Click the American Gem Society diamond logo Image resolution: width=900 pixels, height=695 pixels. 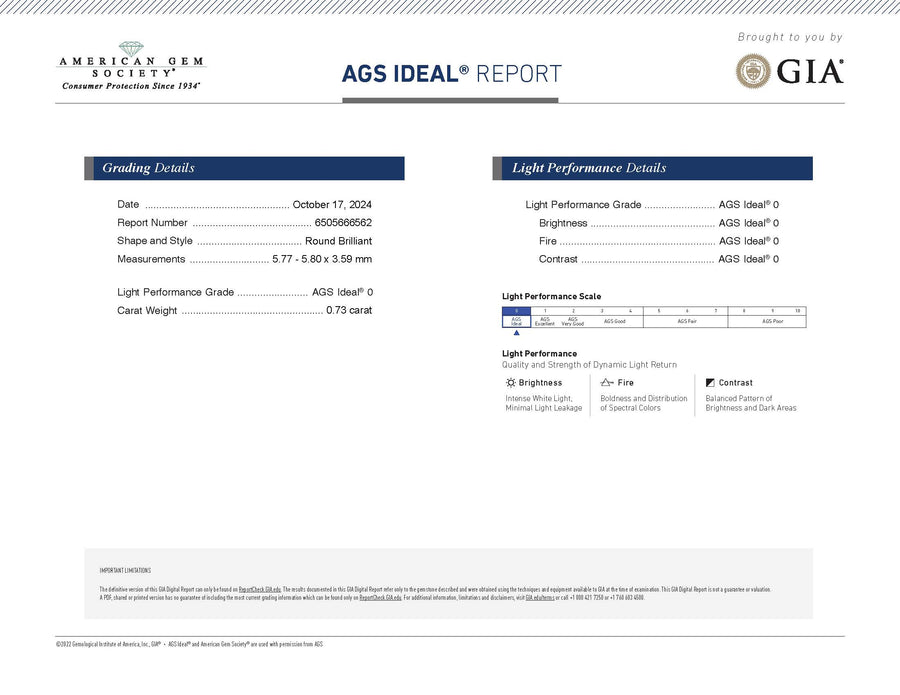(x=131, y=49)
